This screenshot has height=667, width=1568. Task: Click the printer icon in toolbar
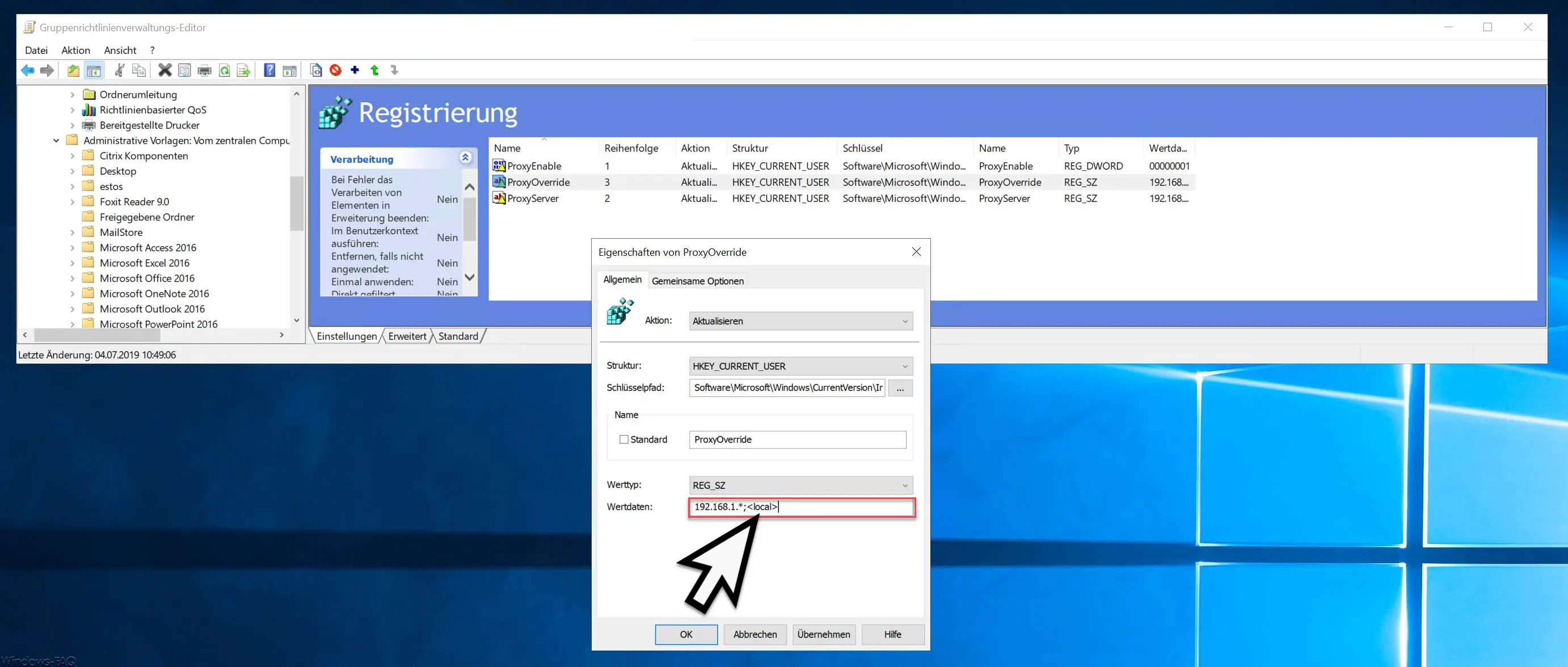[x=205, y=70]
